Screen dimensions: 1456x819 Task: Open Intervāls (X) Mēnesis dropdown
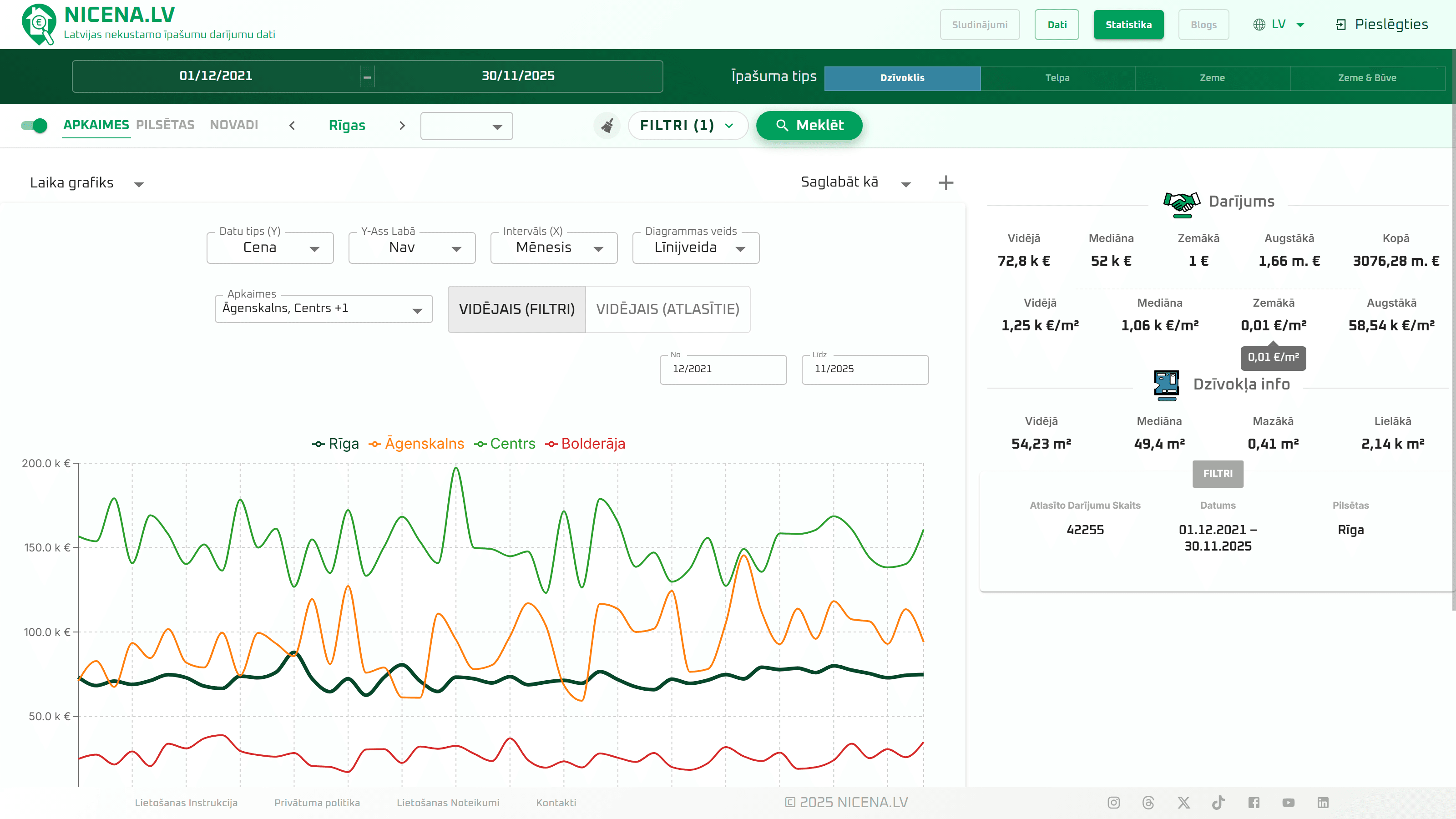point(554,248)
